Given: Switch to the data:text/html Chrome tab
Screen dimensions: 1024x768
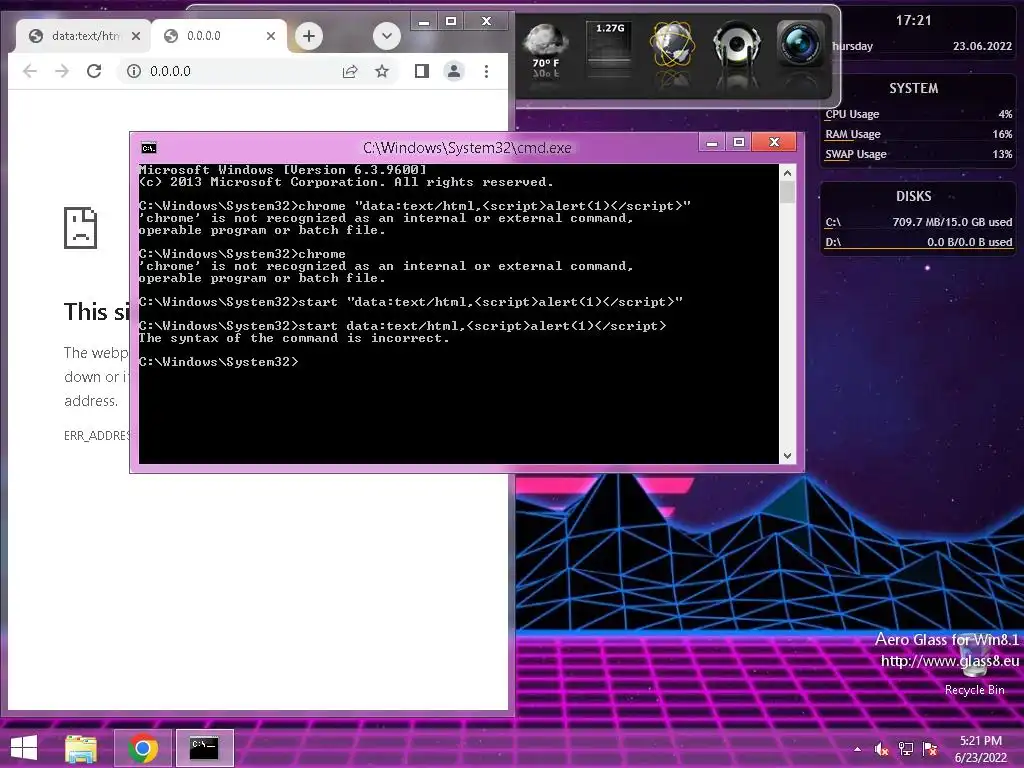Looking at the screenshot, I should coord(84,36).
